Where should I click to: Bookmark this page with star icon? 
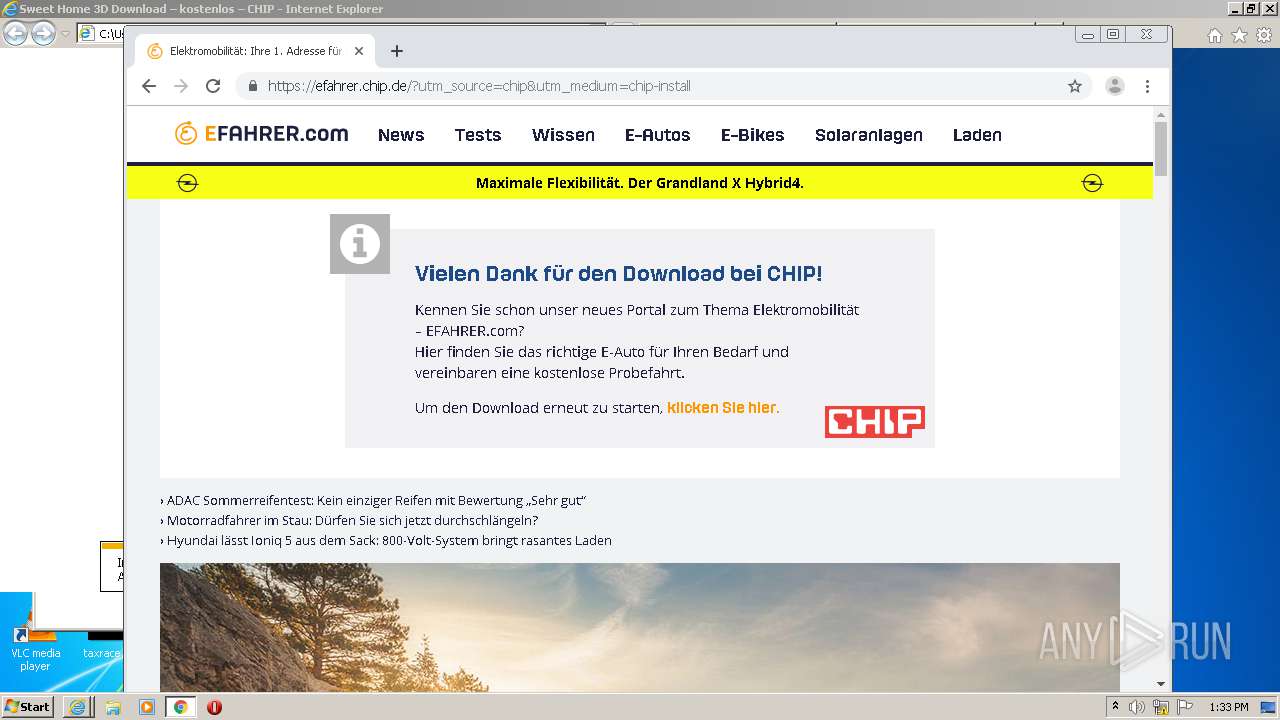pos(1075,86)
